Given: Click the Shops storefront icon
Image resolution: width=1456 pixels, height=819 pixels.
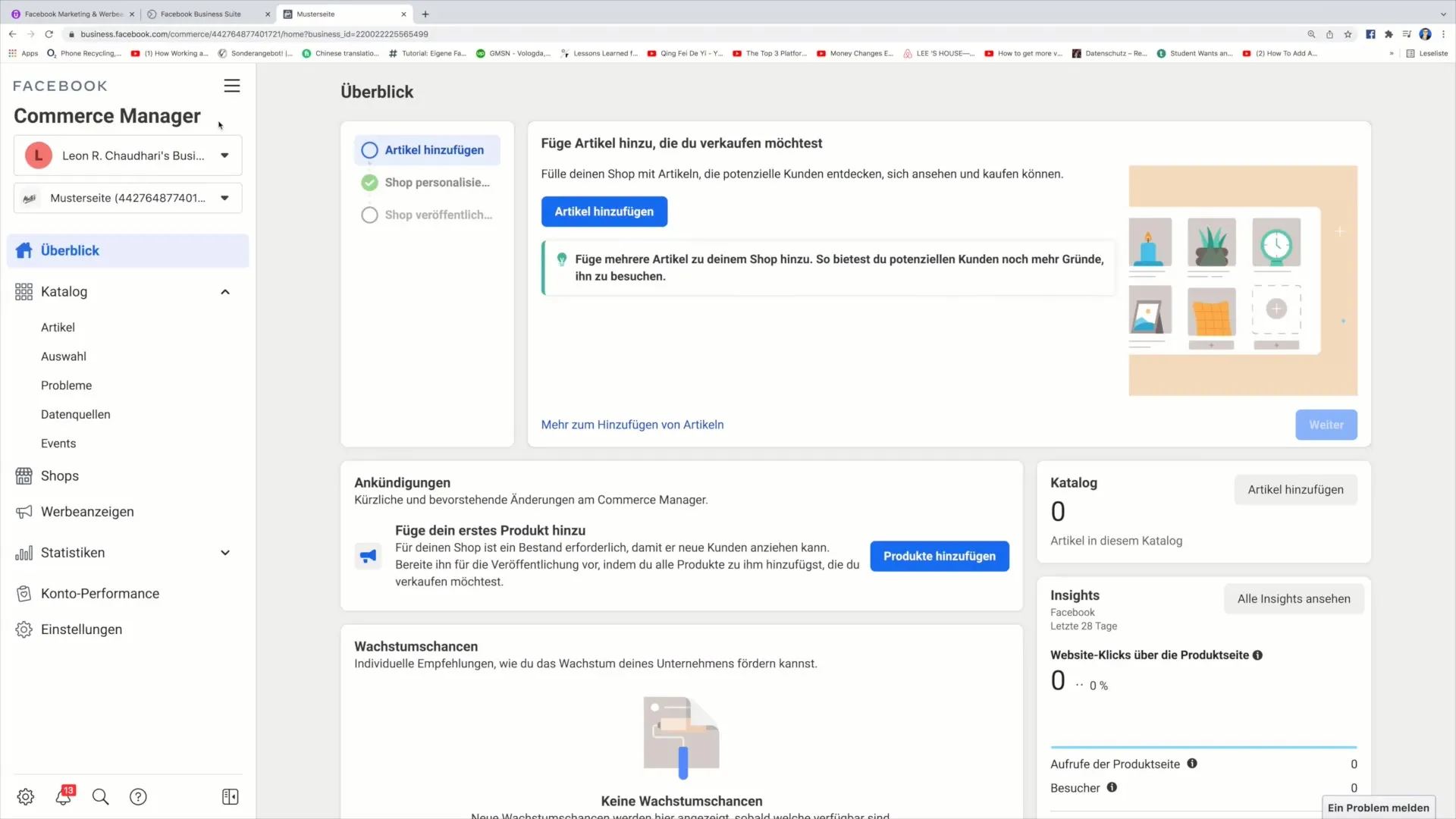Looking at the screenshot, I should click(x=24, y=476).
